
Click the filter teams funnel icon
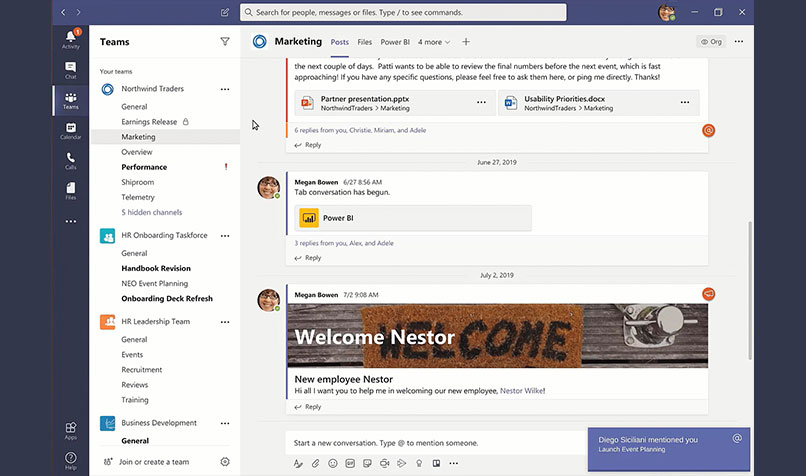225,42
